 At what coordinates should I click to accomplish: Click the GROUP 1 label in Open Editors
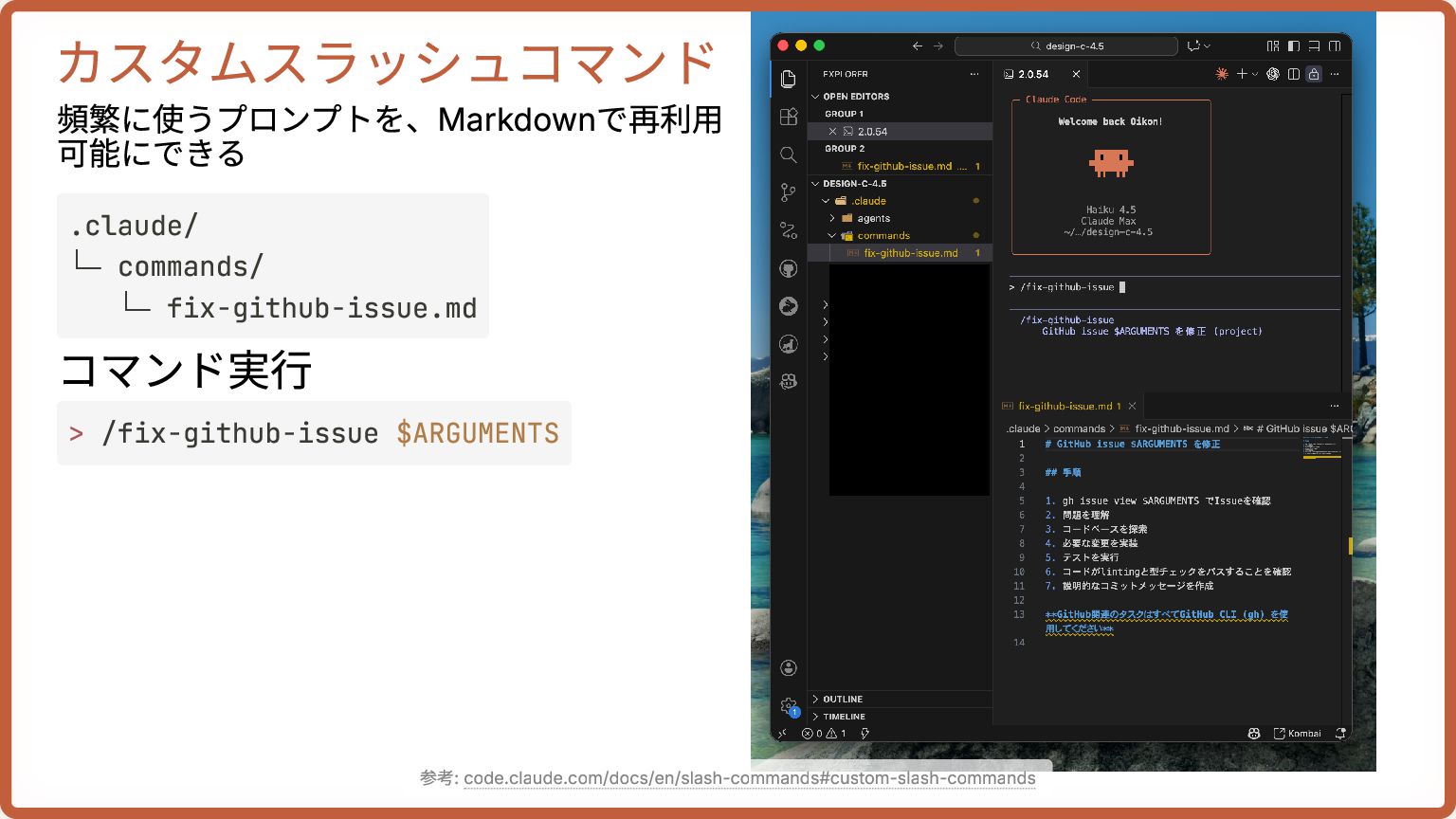point(844,114)
